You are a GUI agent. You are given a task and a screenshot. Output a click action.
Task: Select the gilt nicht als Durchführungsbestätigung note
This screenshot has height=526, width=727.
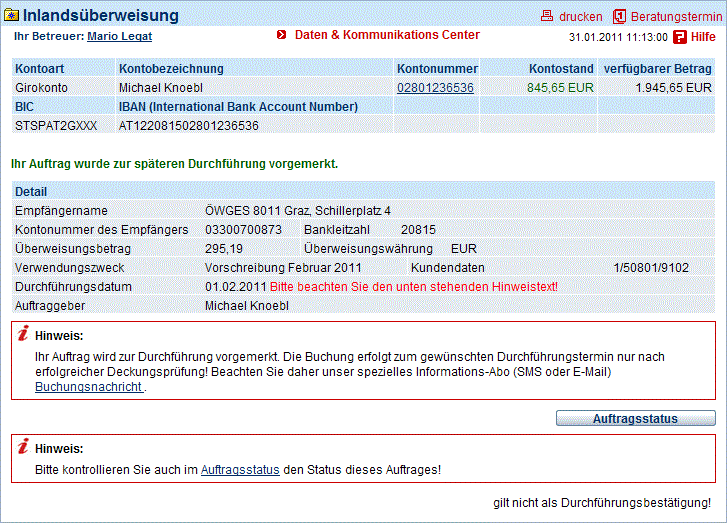click(x=602, y=503)
